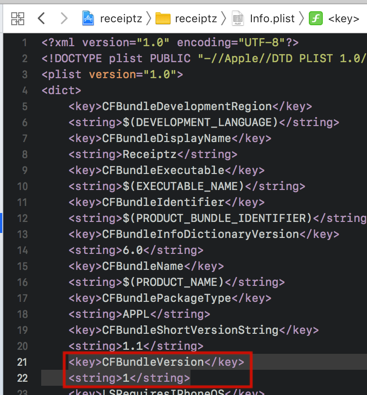
Task: Select the CFBundleExecutable key line
Action: point(167,170)
